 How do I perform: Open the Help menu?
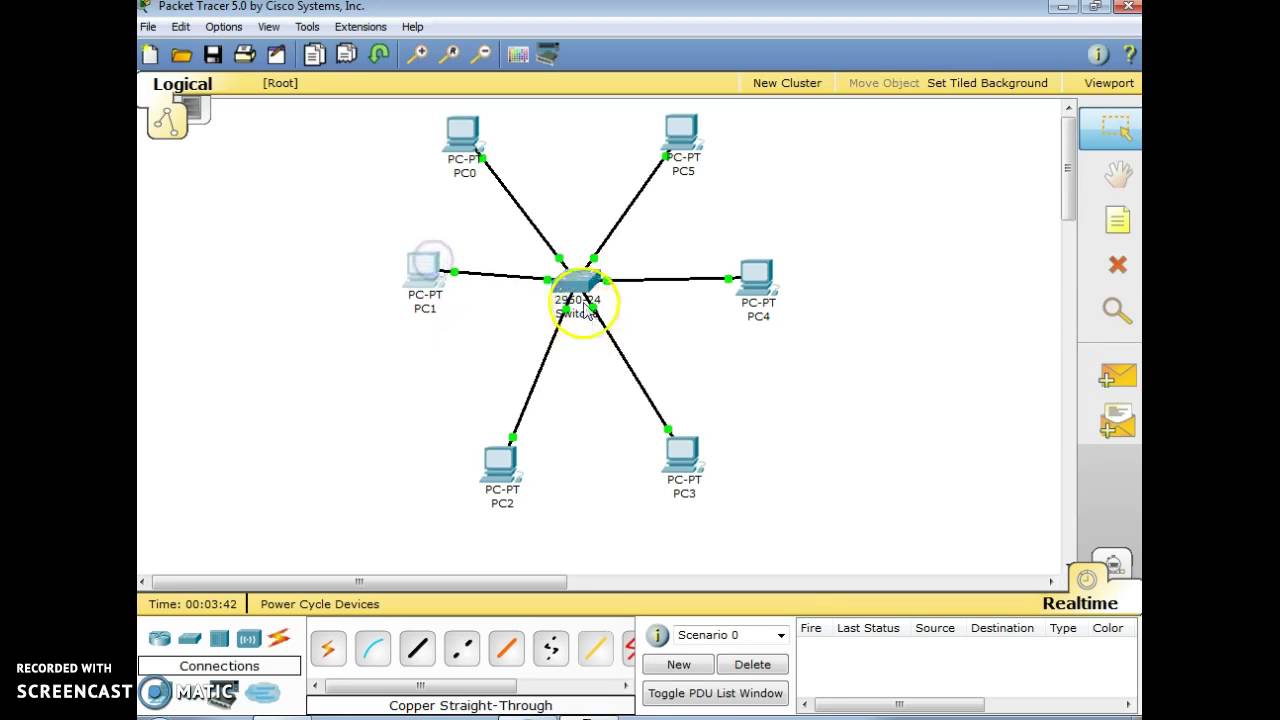412,27
